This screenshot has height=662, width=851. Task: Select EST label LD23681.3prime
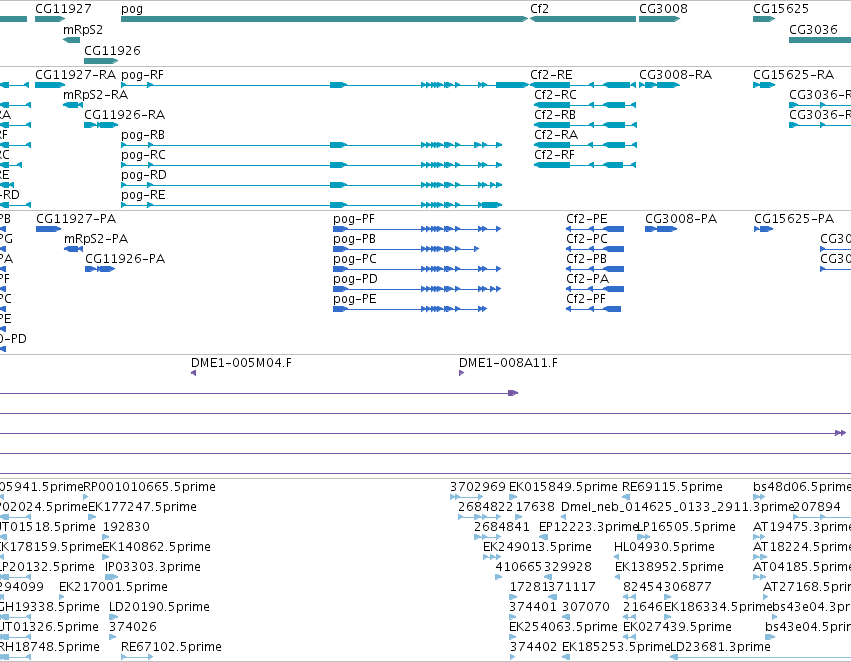[x=721, y=647]
